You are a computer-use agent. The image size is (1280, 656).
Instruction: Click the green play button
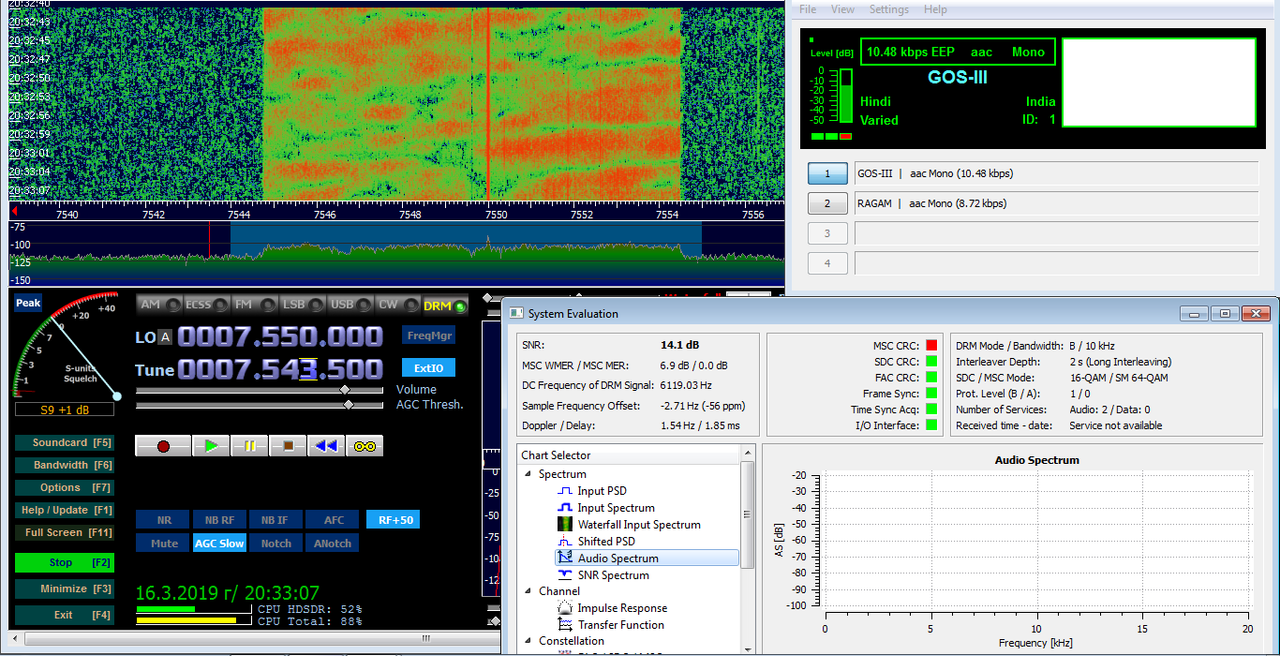tap(210, 446)
